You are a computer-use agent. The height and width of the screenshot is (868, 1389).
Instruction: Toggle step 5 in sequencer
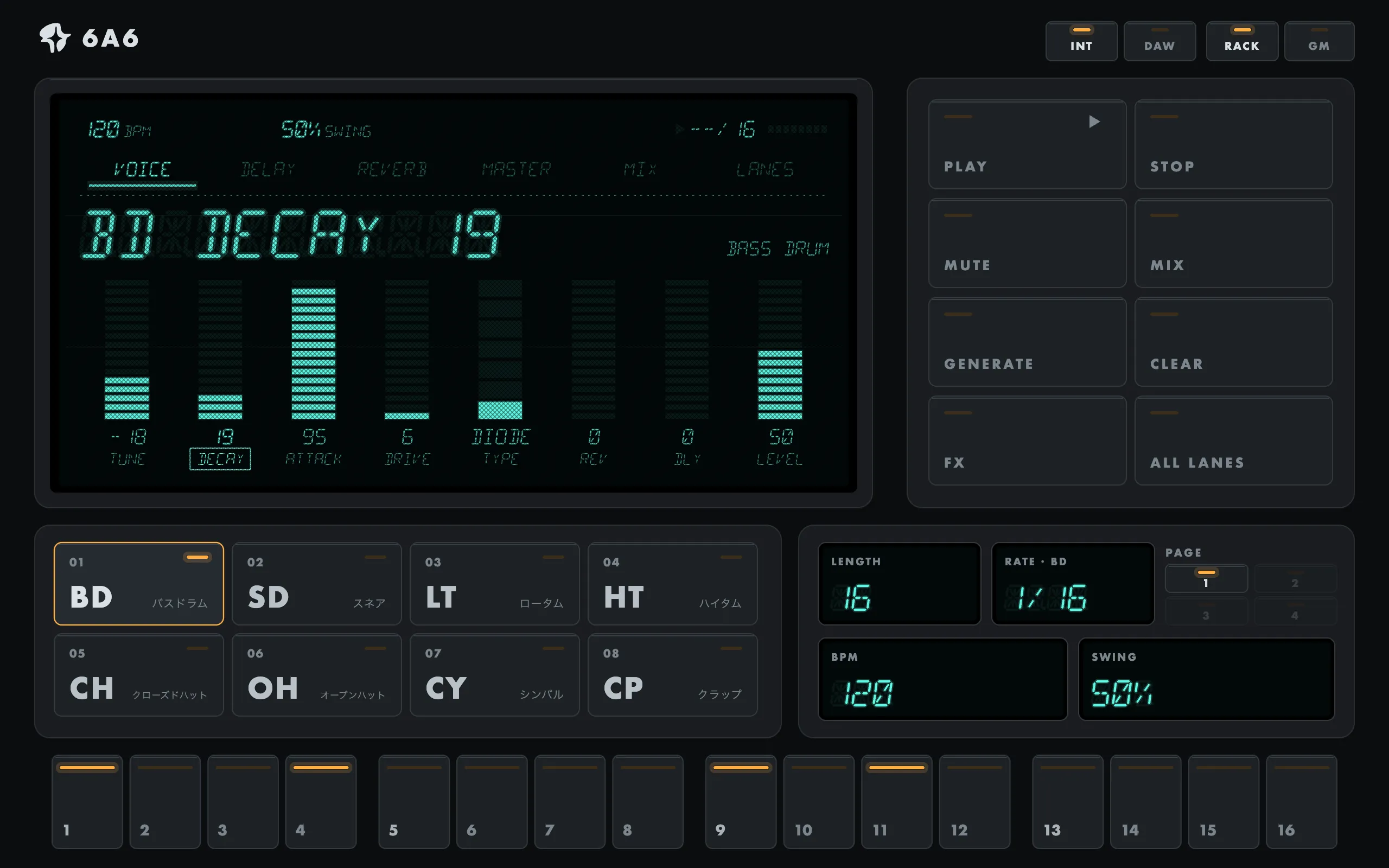[414, 802]
